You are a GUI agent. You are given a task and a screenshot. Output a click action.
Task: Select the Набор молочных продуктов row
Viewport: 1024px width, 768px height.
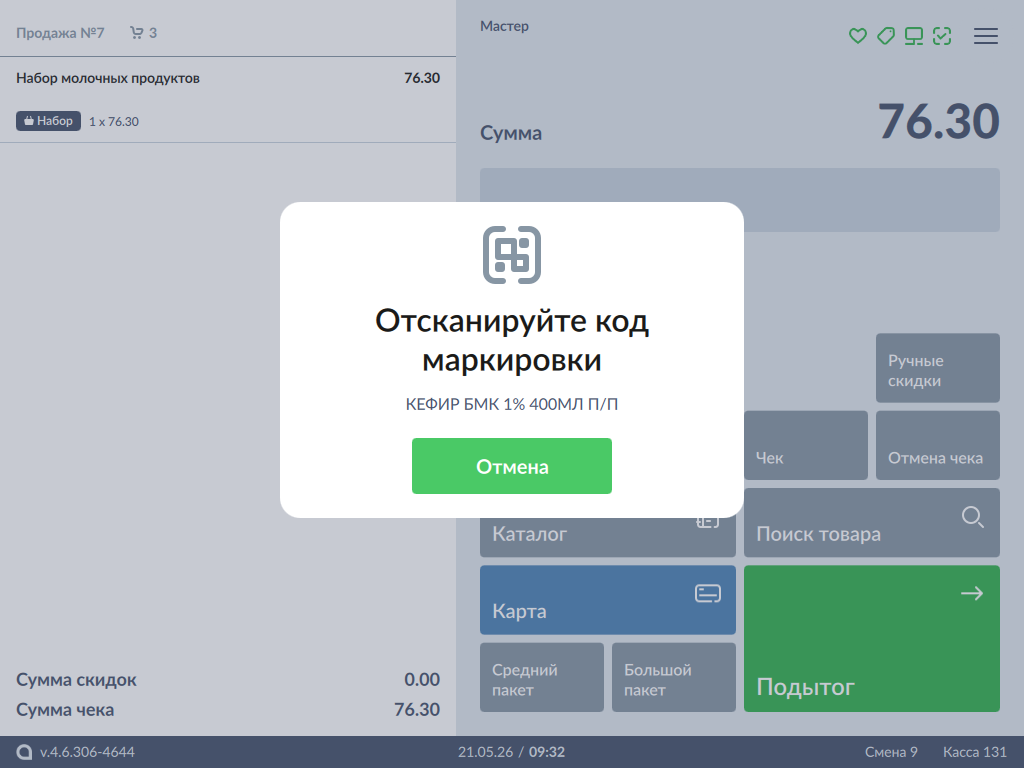pos(228,99)
